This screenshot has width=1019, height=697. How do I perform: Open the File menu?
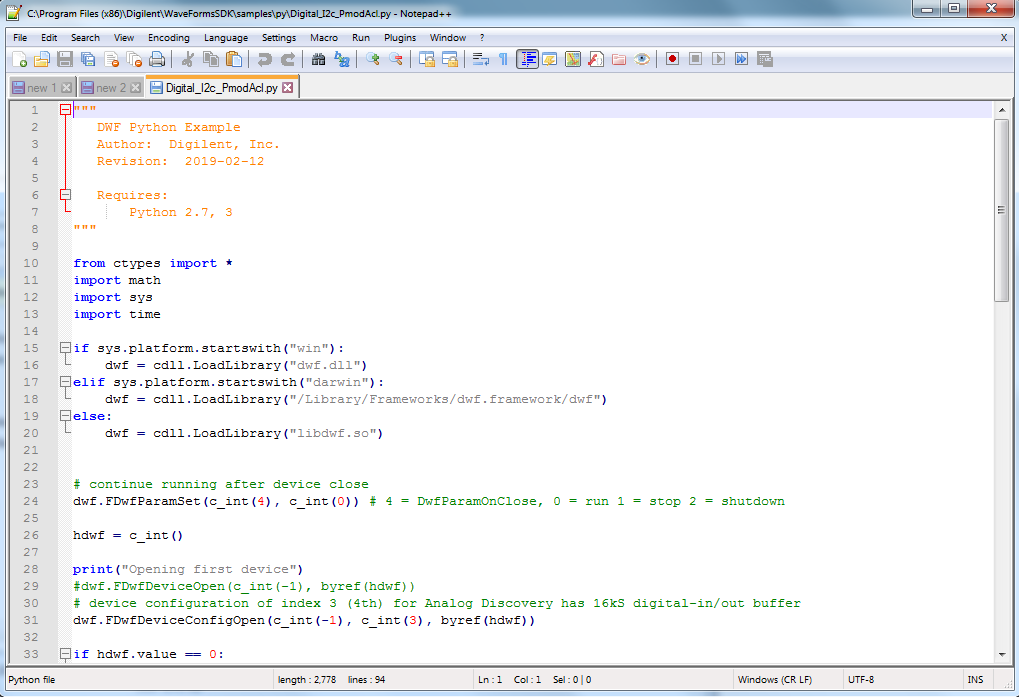[20, 38]
